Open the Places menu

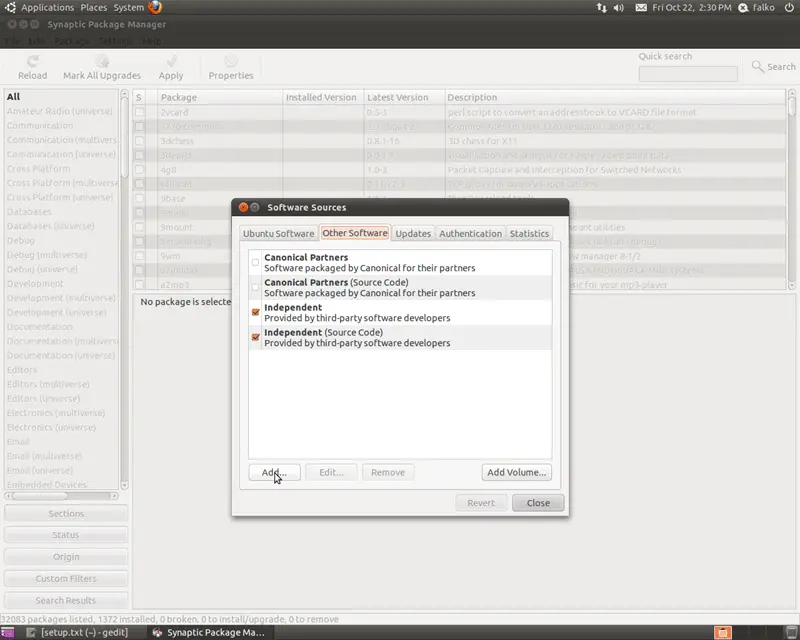[94, 8]
